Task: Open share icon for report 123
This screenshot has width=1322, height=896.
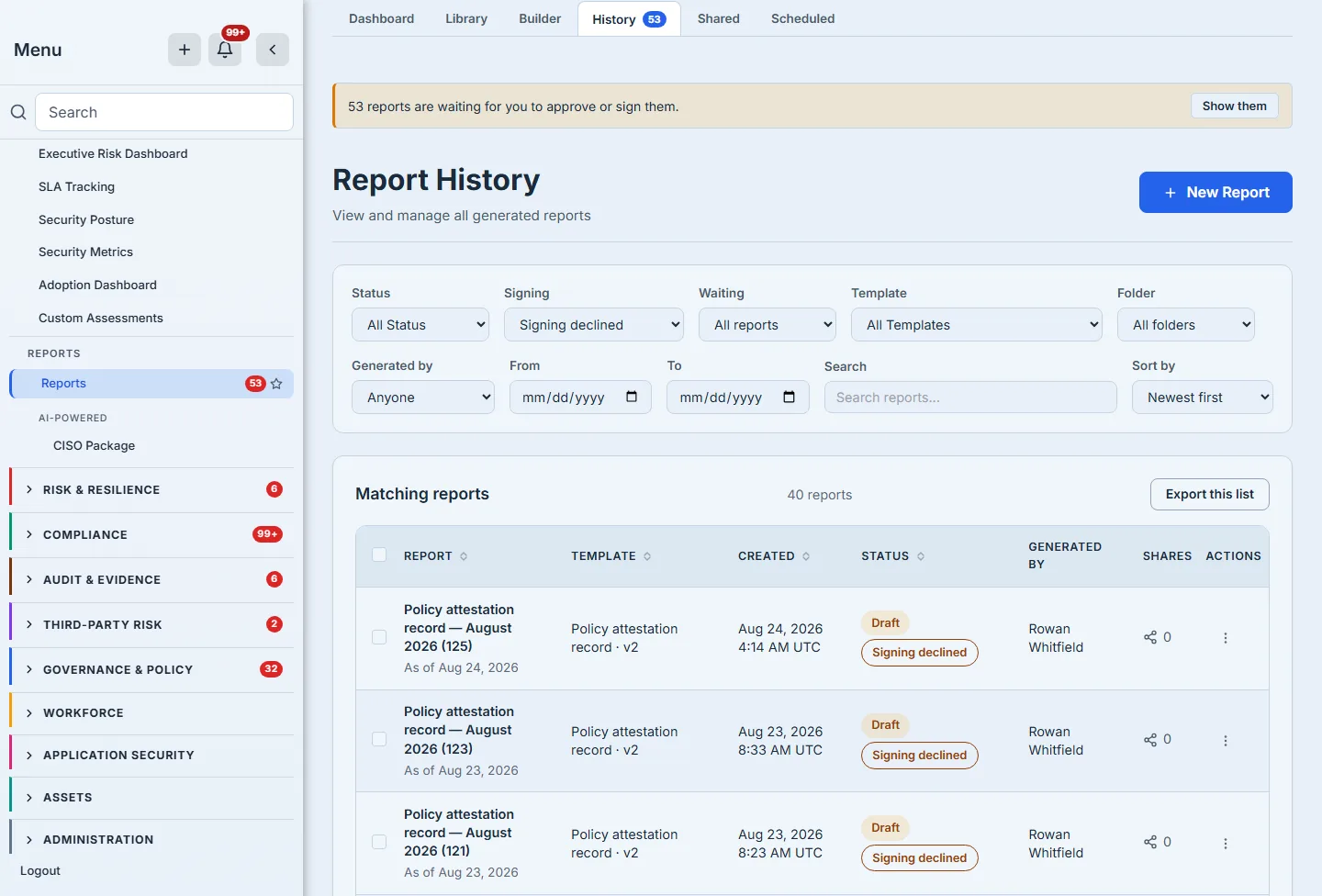Action: coord(1150,740)
